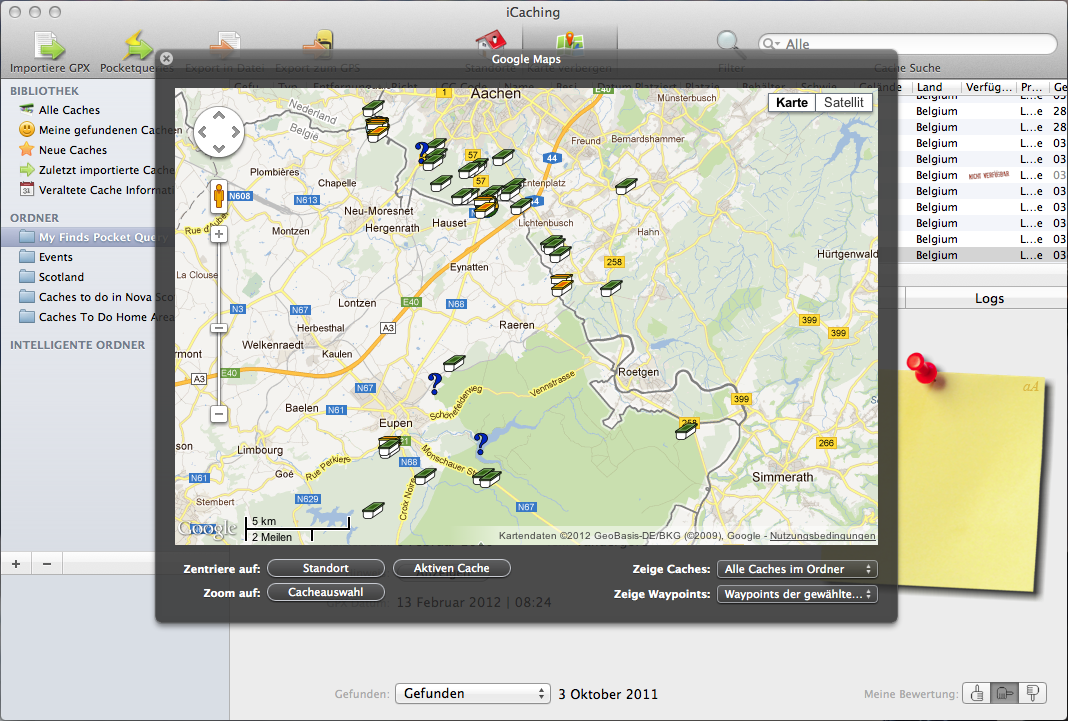Select the cache marker near Bernardshammer
This screenshot has height=721, width=1068.
pyautogui.click(x=625, y=186)
